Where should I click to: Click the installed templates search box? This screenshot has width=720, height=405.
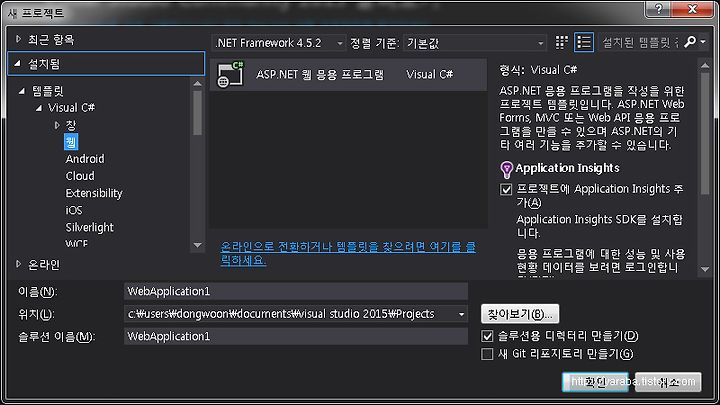point(640,43)
